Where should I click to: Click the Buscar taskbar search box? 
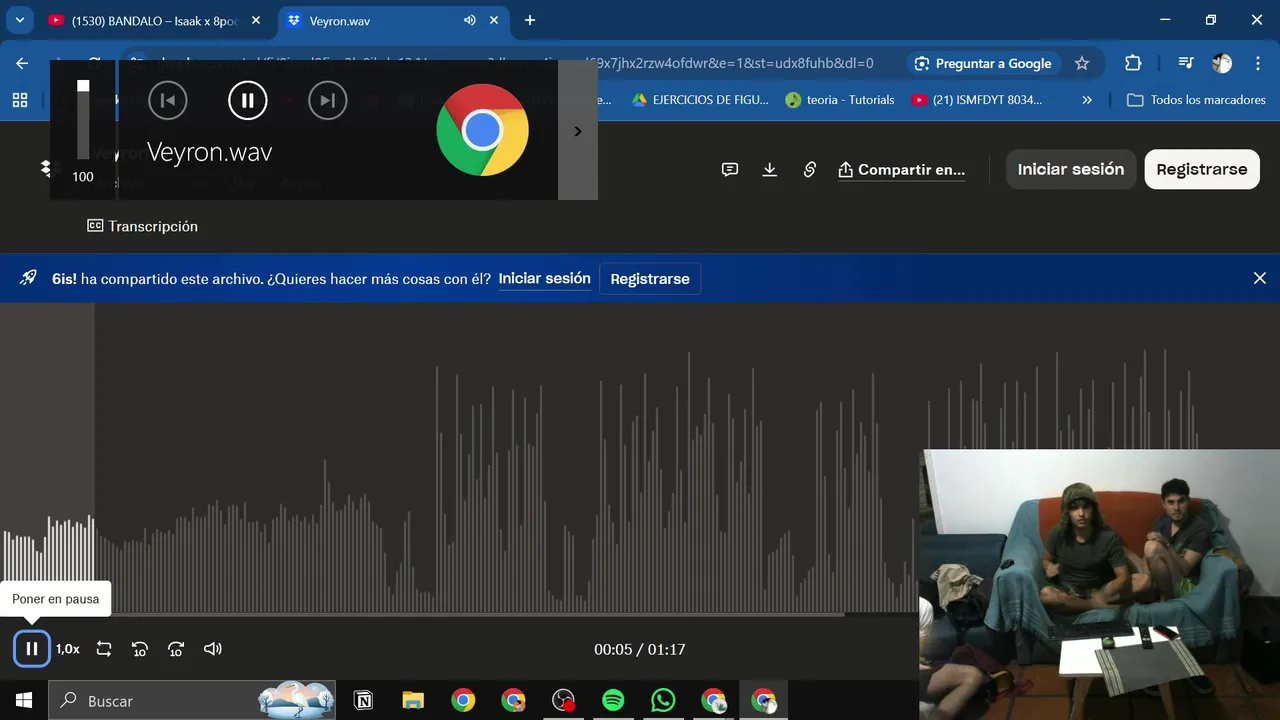point(192,701)
